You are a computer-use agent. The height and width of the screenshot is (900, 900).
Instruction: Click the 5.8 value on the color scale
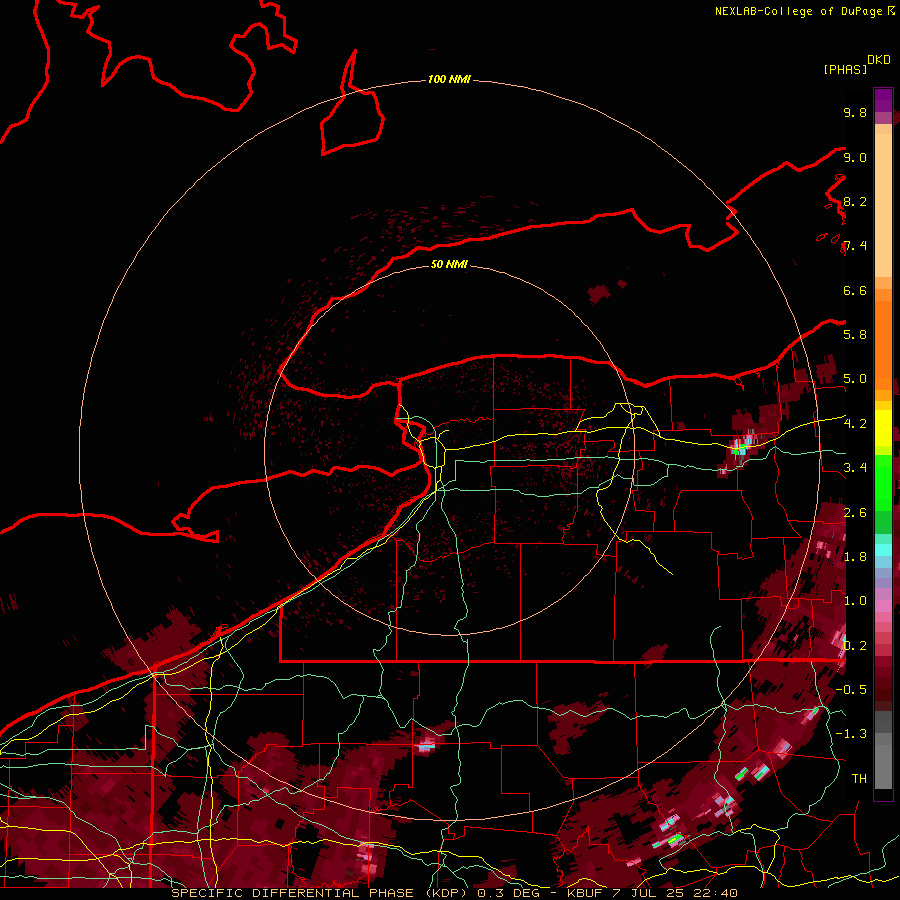pyautogui.click(x=855, y=334)
